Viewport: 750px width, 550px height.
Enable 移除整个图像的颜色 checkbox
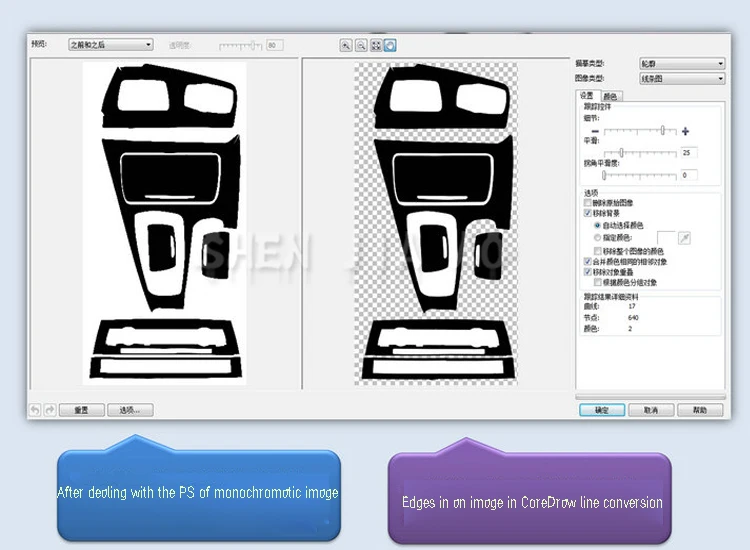(x=597, y=251)
